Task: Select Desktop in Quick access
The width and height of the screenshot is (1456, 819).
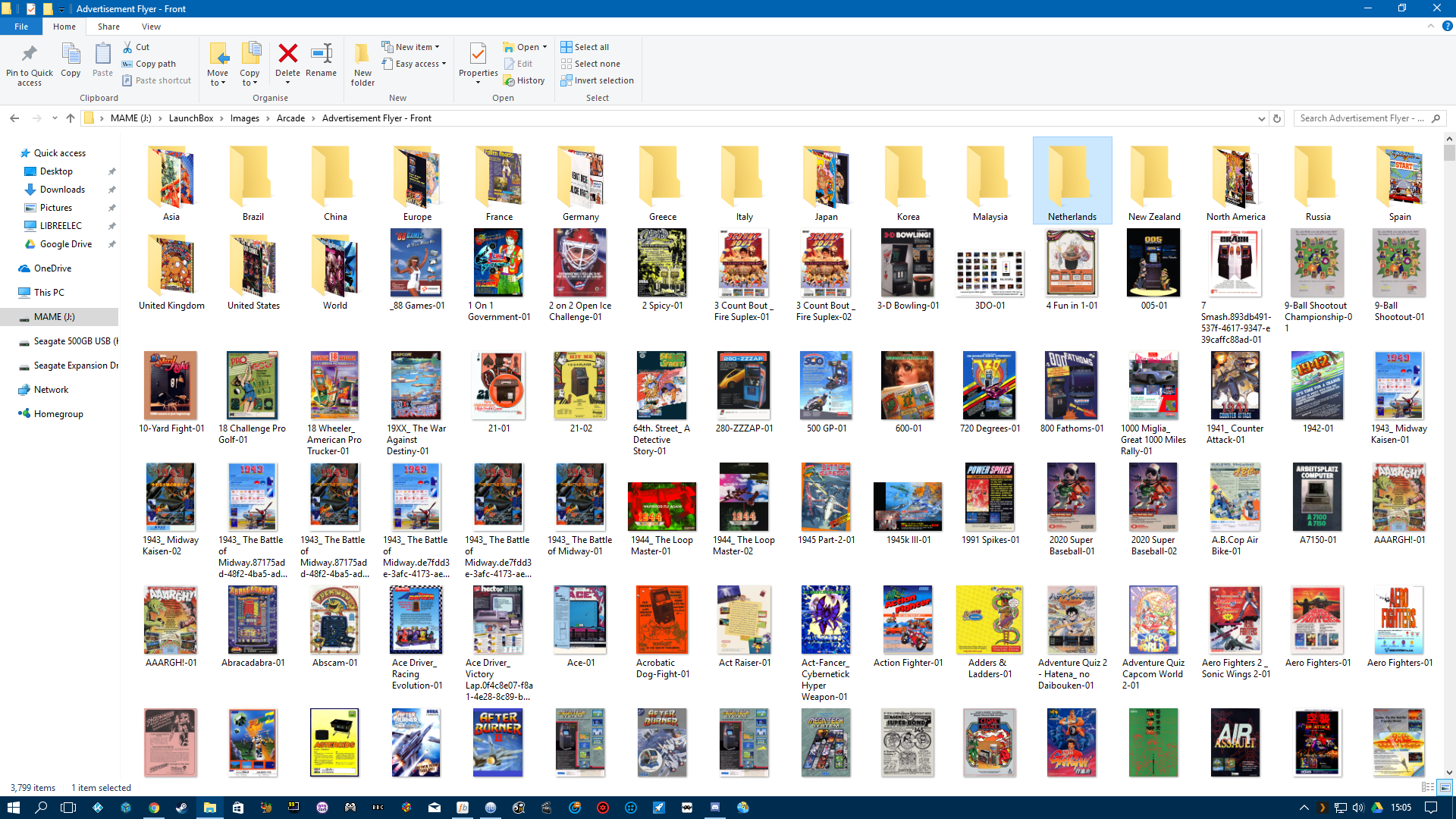Action: click(57, 171)
